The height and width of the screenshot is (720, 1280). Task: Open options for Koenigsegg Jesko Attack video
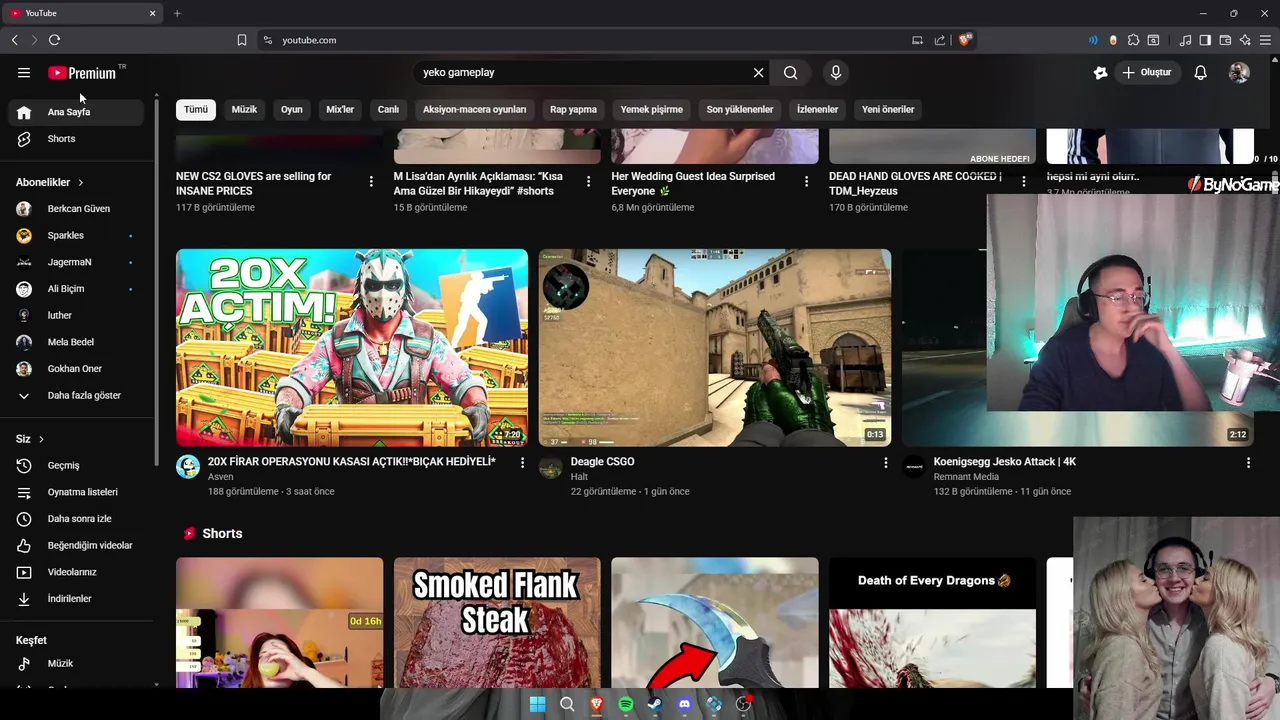click(1248, 463)
